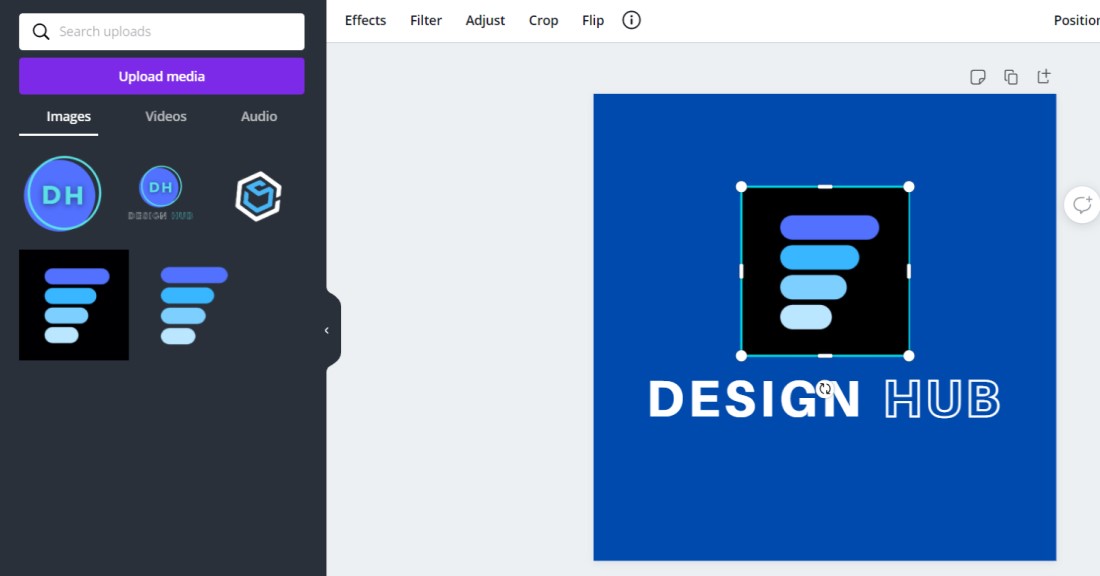Duplicate the page using the copy icon

(1010, 77)
